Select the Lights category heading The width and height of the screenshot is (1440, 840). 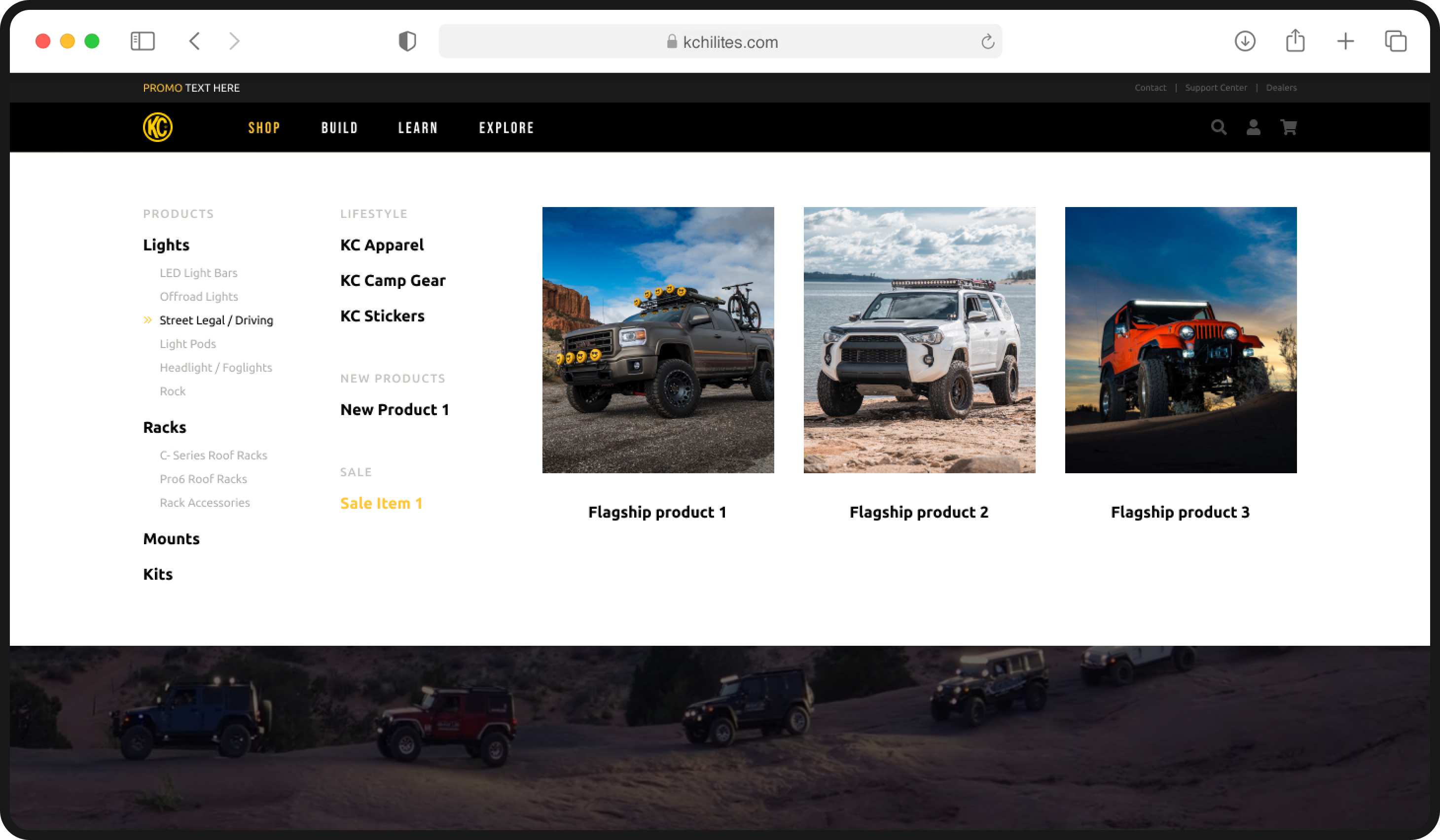(x=166, y=245)
